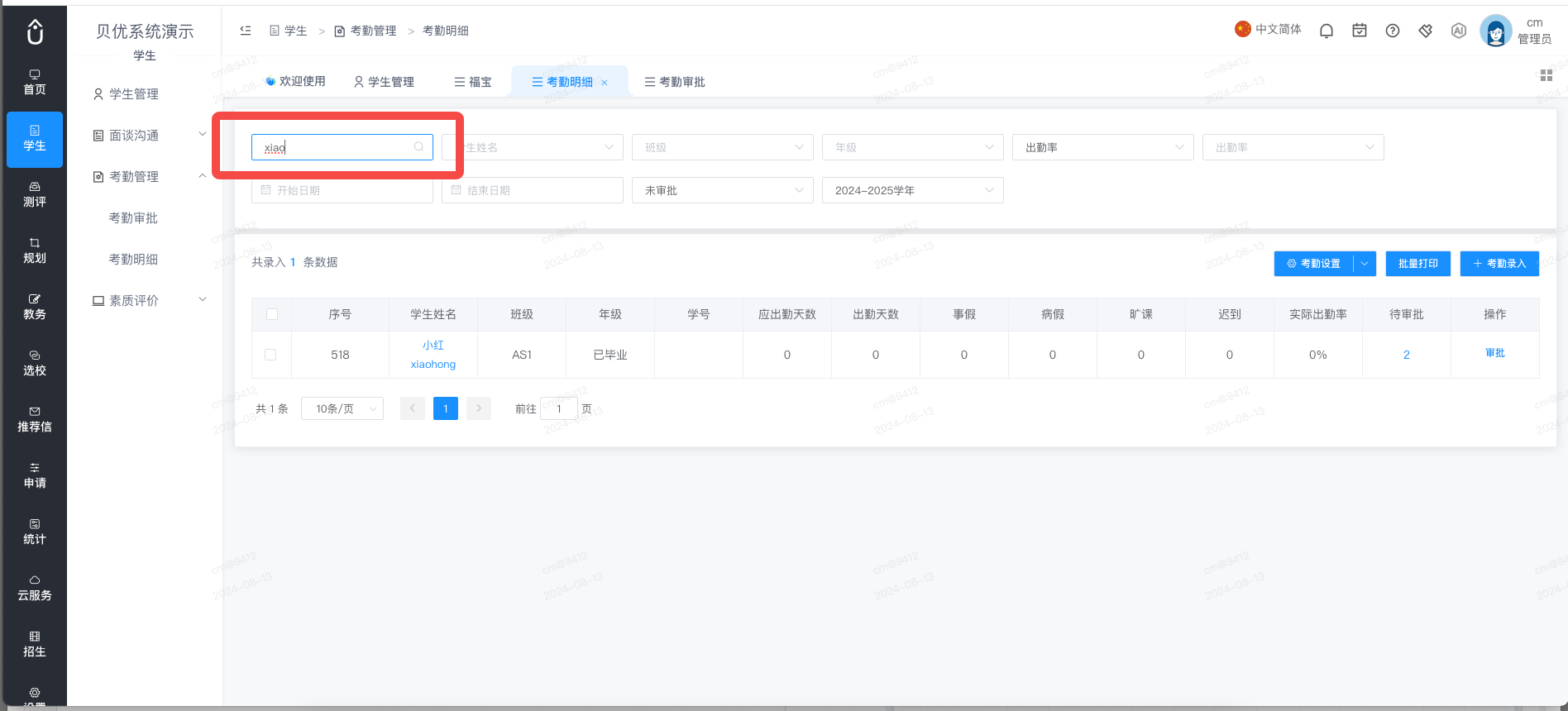Screen dimensions: 1568x711
Task: Switch to the 考勤审批 tab
Action: [x=675, y=82]
